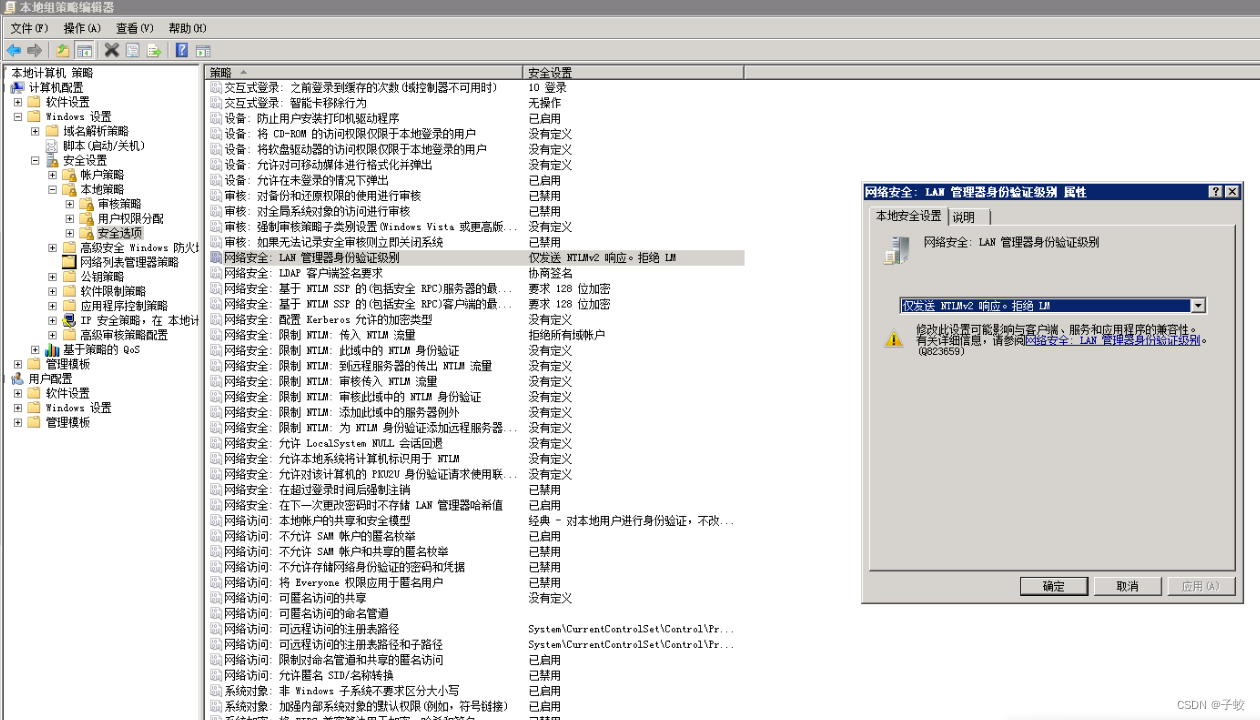This screenshot has width=1260, height=720.
Task: Select the 本地计算机 策略 root node
Action: [52, 73]
